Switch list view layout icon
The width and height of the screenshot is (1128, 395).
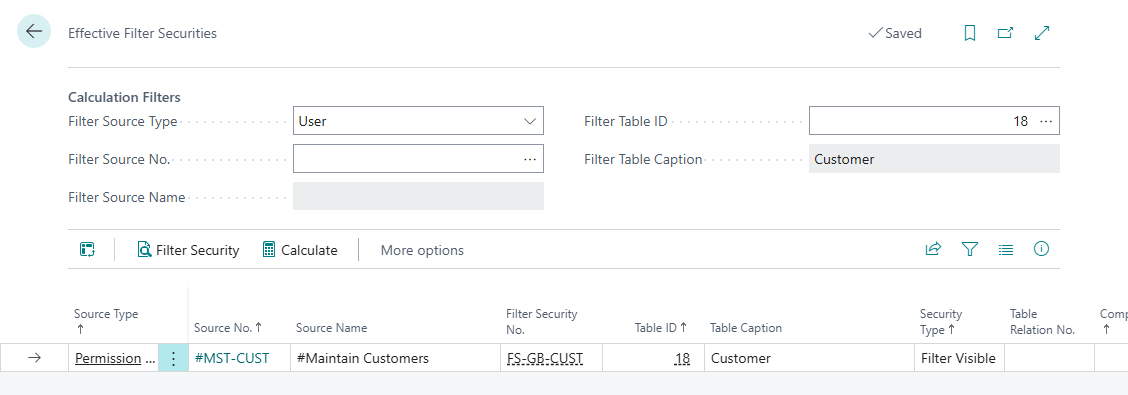point(1006,250)
